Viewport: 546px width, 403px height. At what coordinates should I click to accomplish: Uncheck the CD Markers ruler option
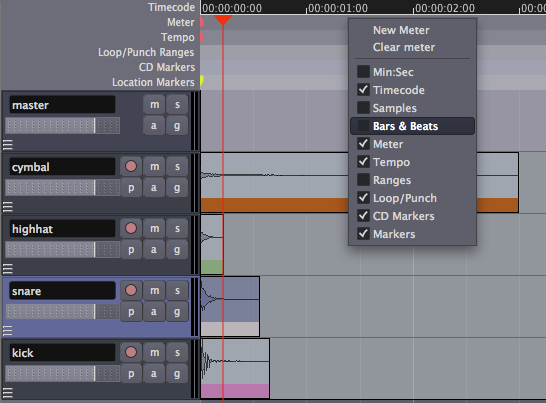tap(363, 216)
